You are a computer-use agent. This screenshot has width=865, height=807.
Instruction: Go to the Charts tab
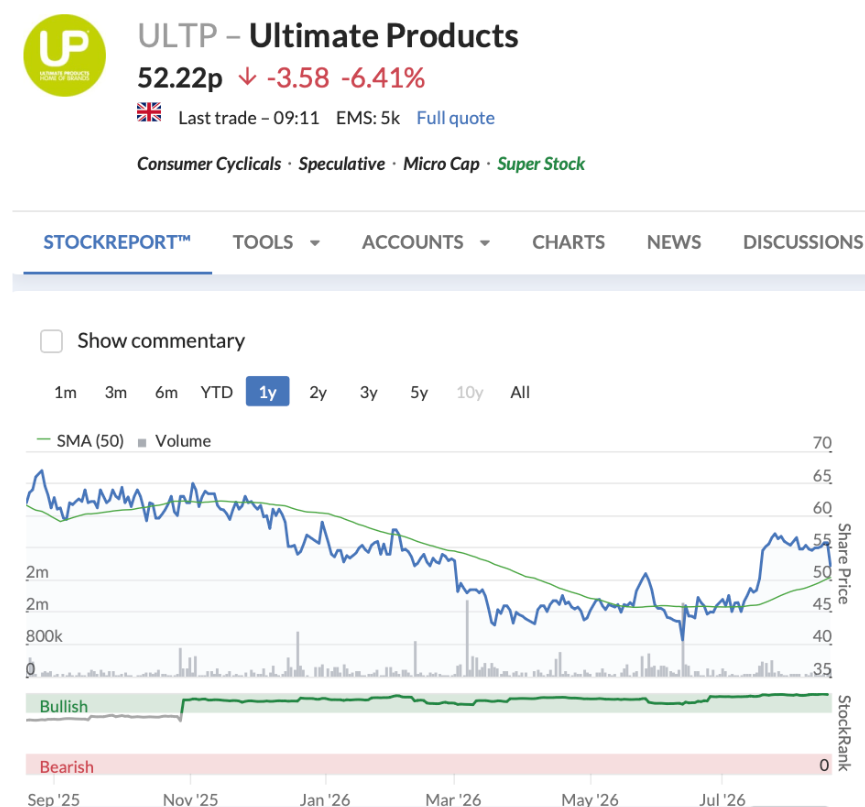click(568, 242)
